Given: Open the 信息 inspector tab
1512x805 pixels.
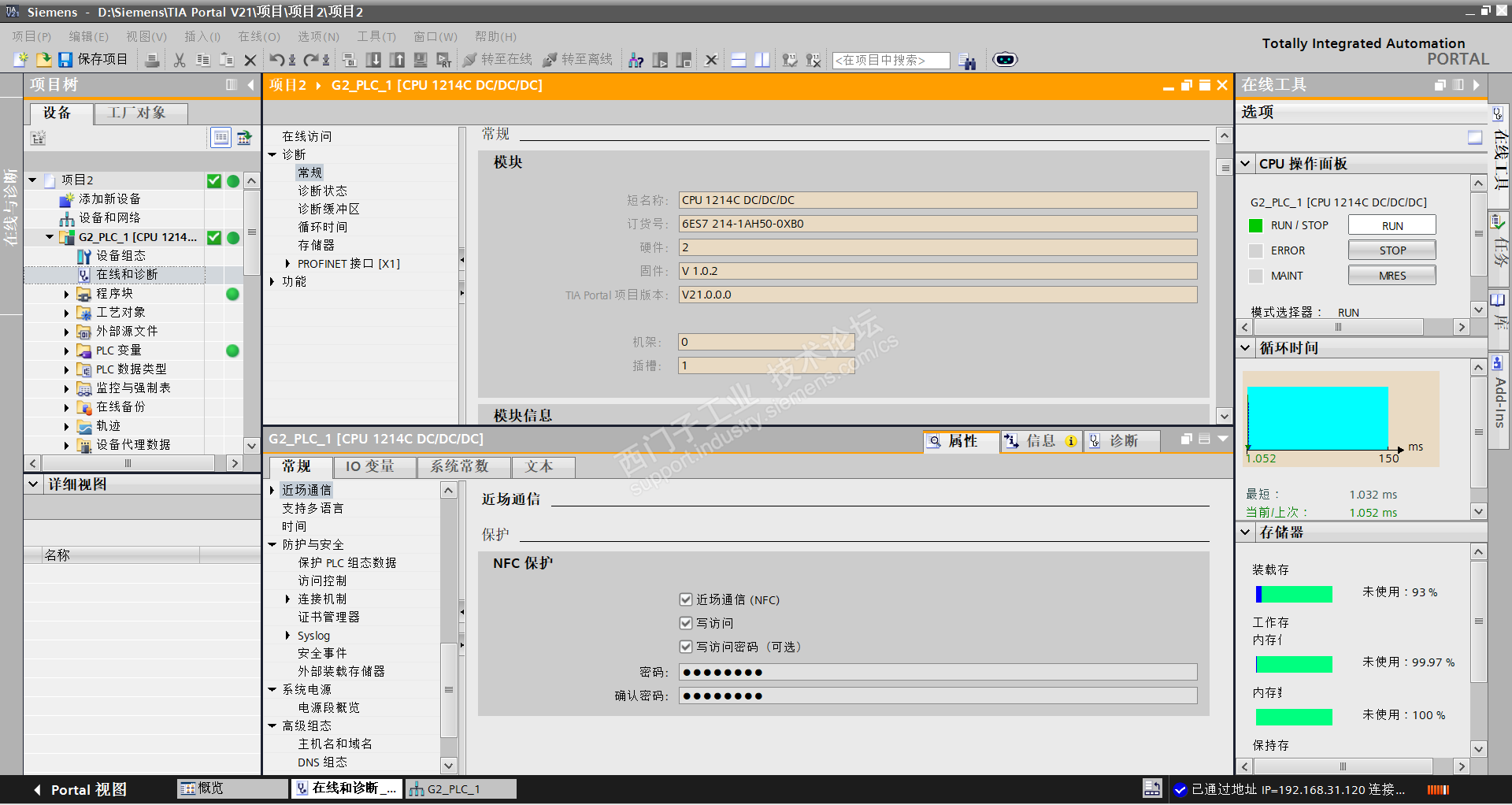Looking at the screenshot, I should (x=1041, y=441).
